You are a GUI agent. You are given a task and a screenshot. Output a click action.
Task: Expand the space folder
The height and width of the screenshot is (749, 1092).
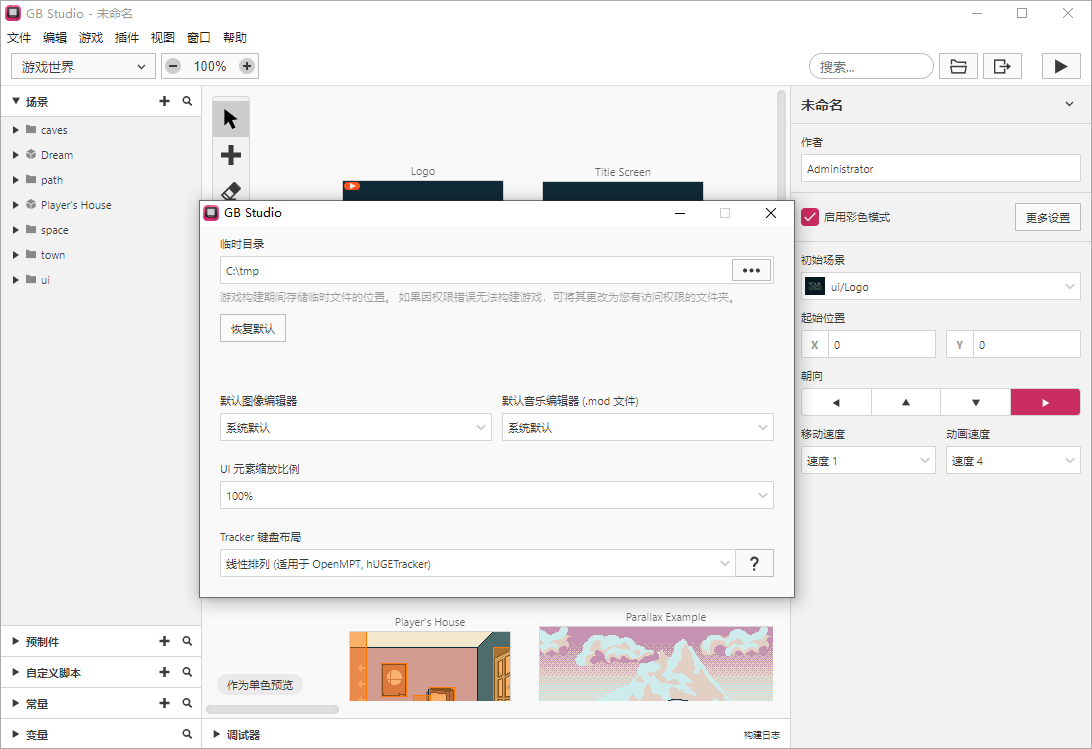[x=16, y=230]
